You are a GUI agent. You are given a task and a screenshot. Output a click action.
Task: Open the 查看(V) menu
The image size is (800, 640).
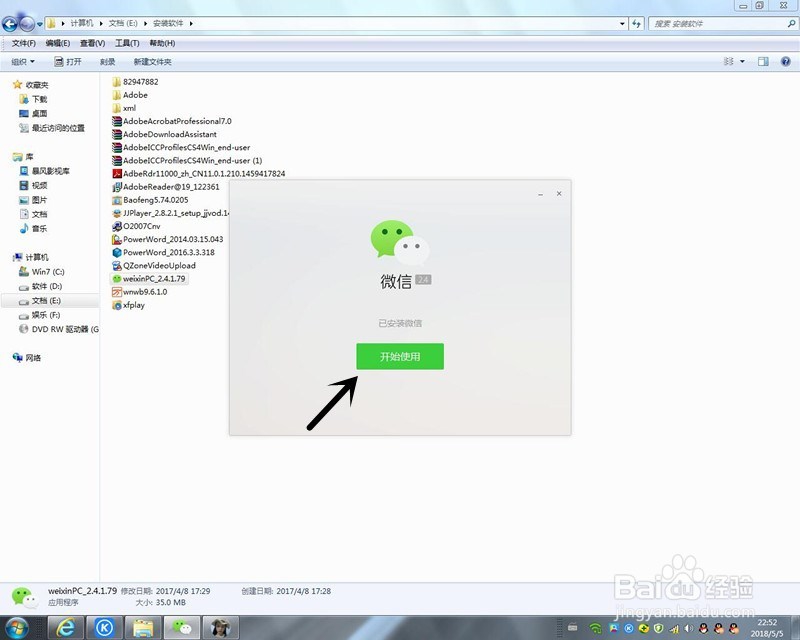pyautogui.click(x=92, y=43)
